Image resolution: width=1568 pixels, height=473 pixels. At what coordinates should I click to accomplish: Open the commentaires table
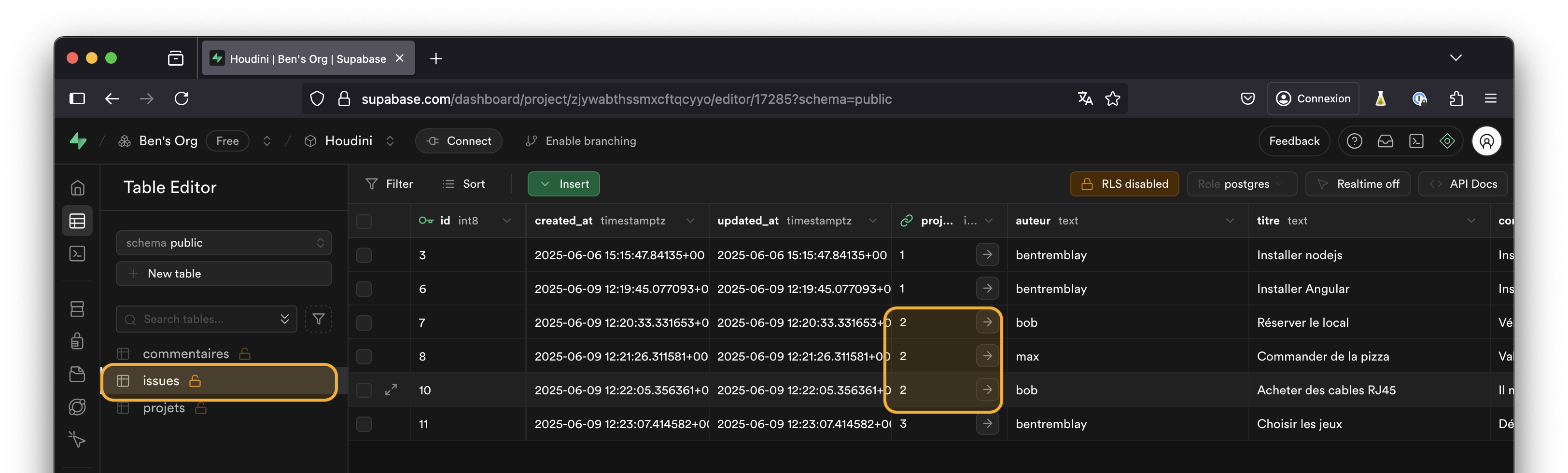click(x=186, y=353)
